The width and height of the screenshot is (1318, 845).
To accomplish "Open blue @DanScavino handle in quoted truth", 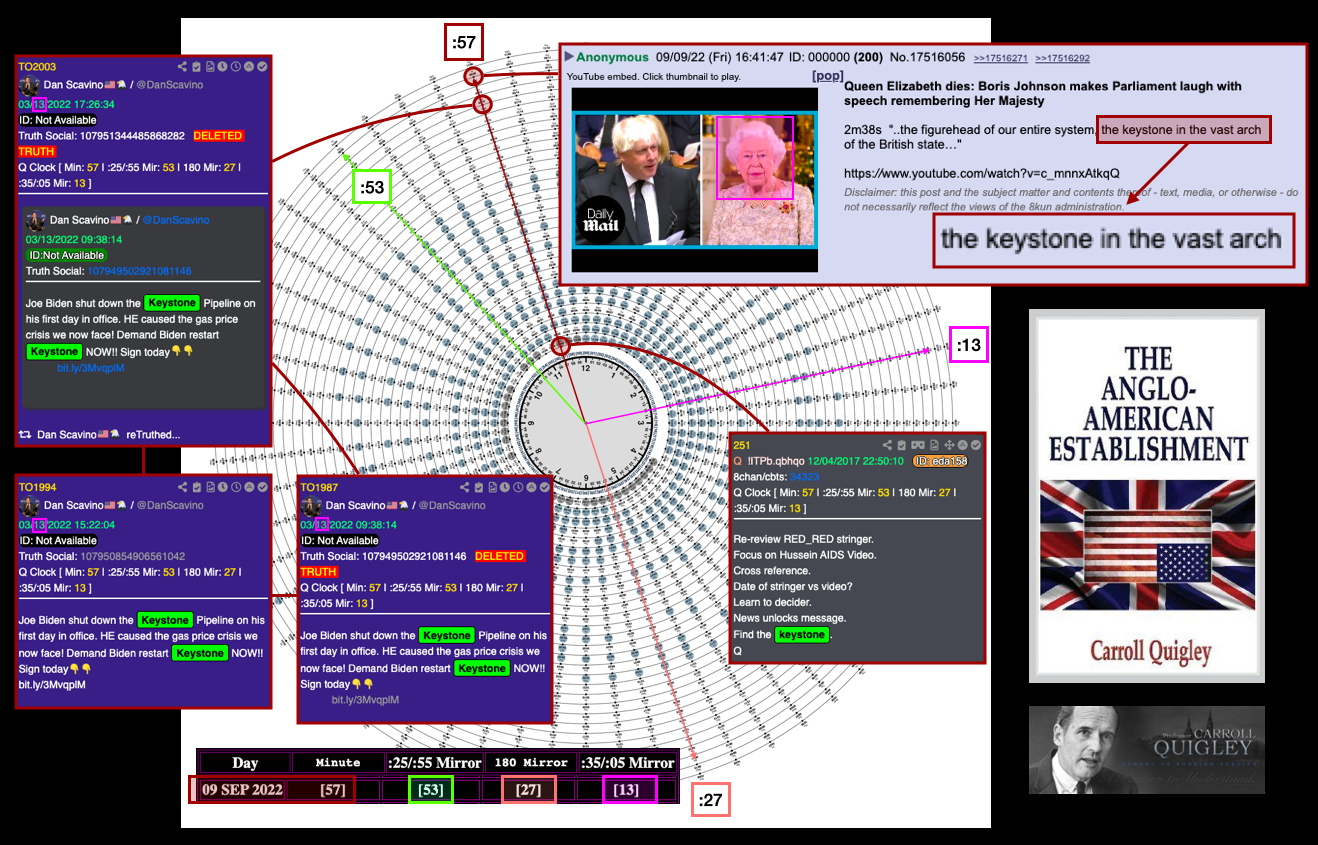I will (175, 220).
